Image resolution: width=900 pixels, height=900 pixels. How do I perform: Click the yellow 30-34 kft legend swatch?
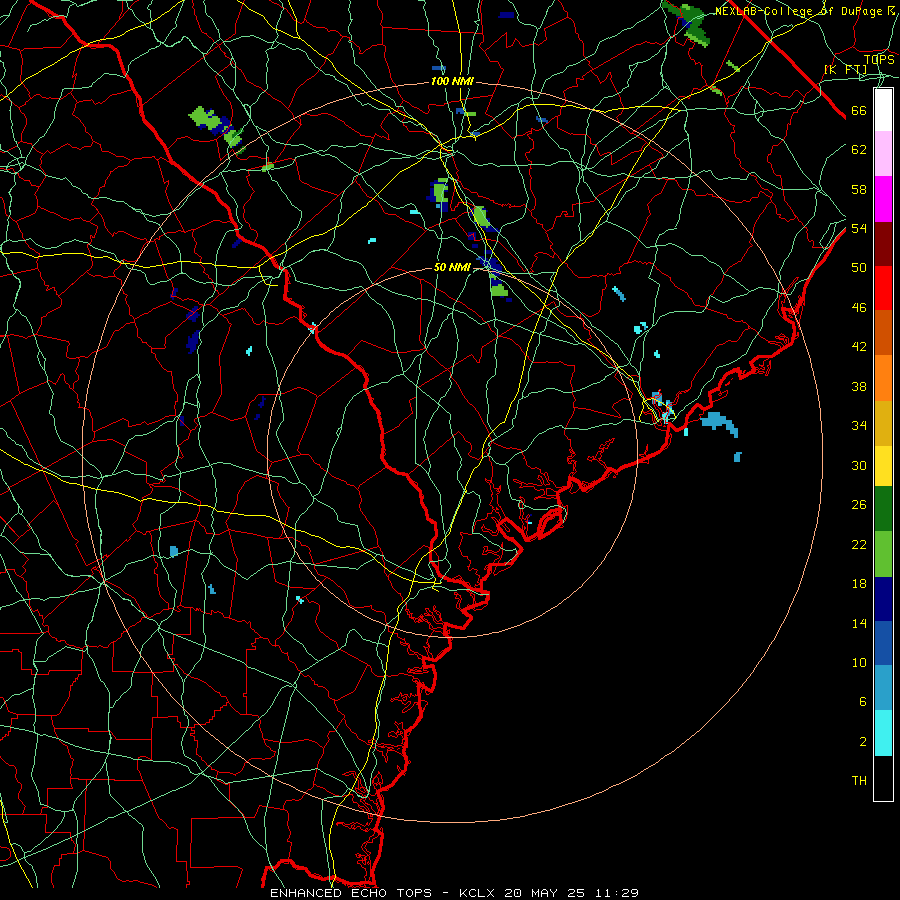[883, 466]
